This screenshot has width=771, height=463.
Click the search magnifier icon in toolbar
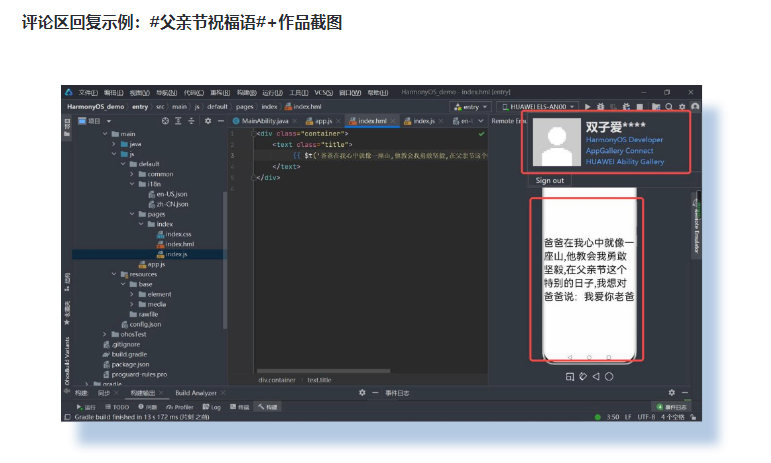[x=669, y=107]
